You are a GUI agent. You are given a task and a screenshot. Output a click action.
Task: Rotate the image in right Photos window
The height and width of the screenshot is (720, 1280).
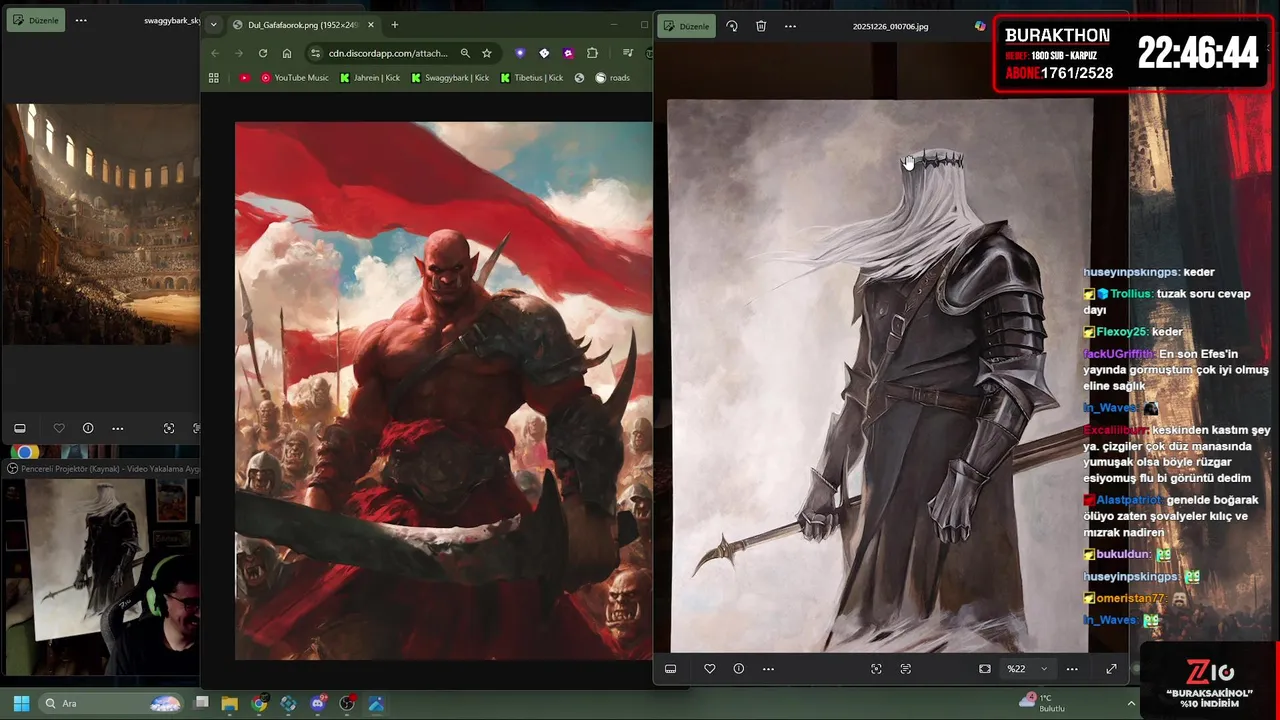click(x=732, y=26)
